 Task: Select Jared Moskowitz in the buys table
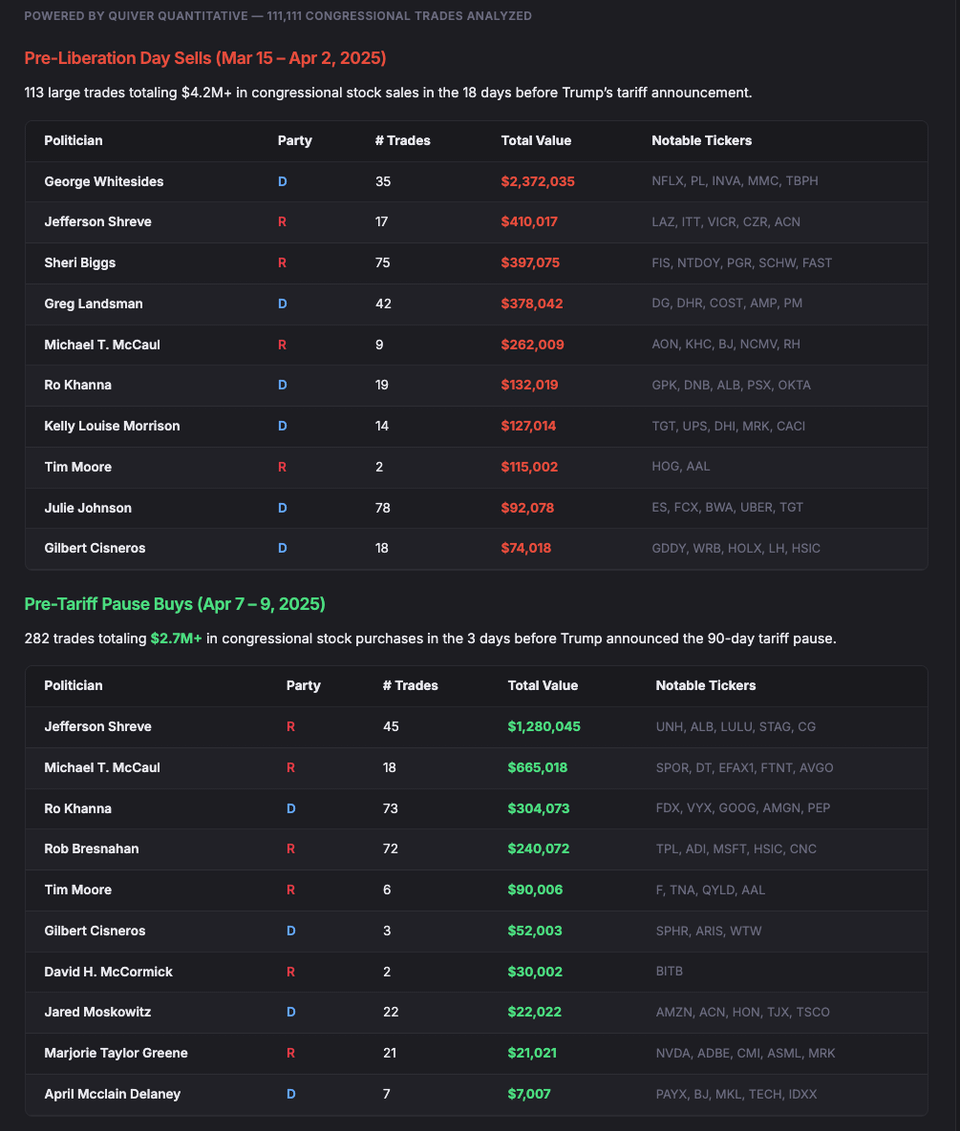98,1012
